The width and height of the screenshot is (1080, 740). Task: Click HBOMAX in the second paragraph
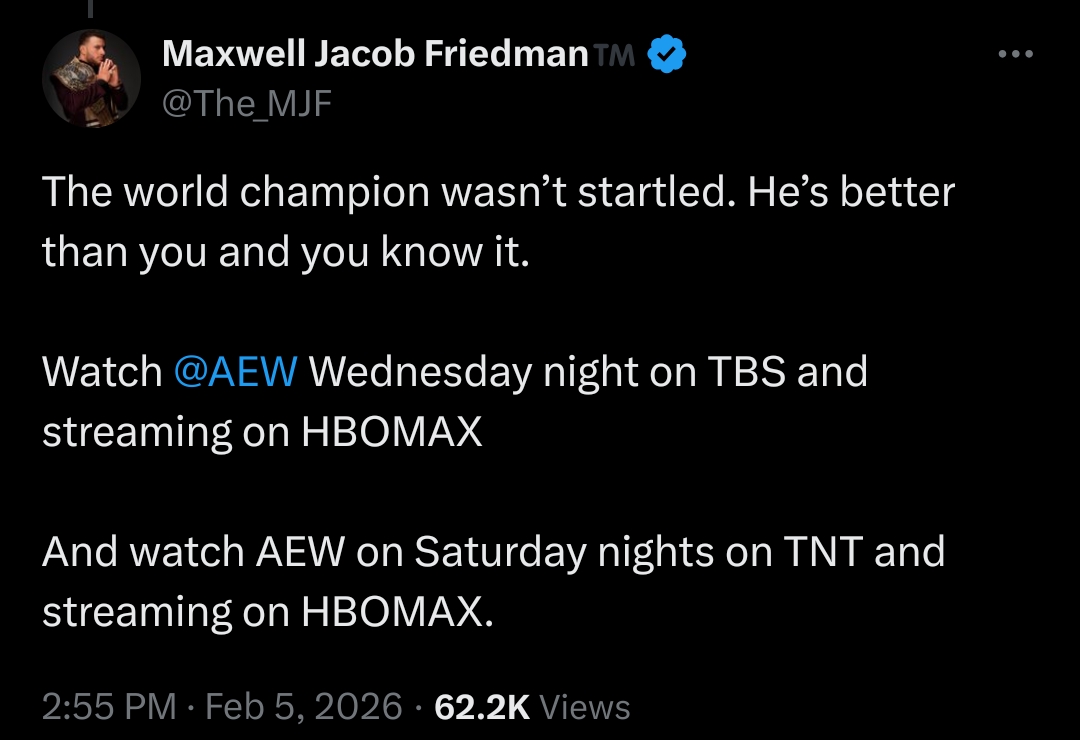pos(392,432)
